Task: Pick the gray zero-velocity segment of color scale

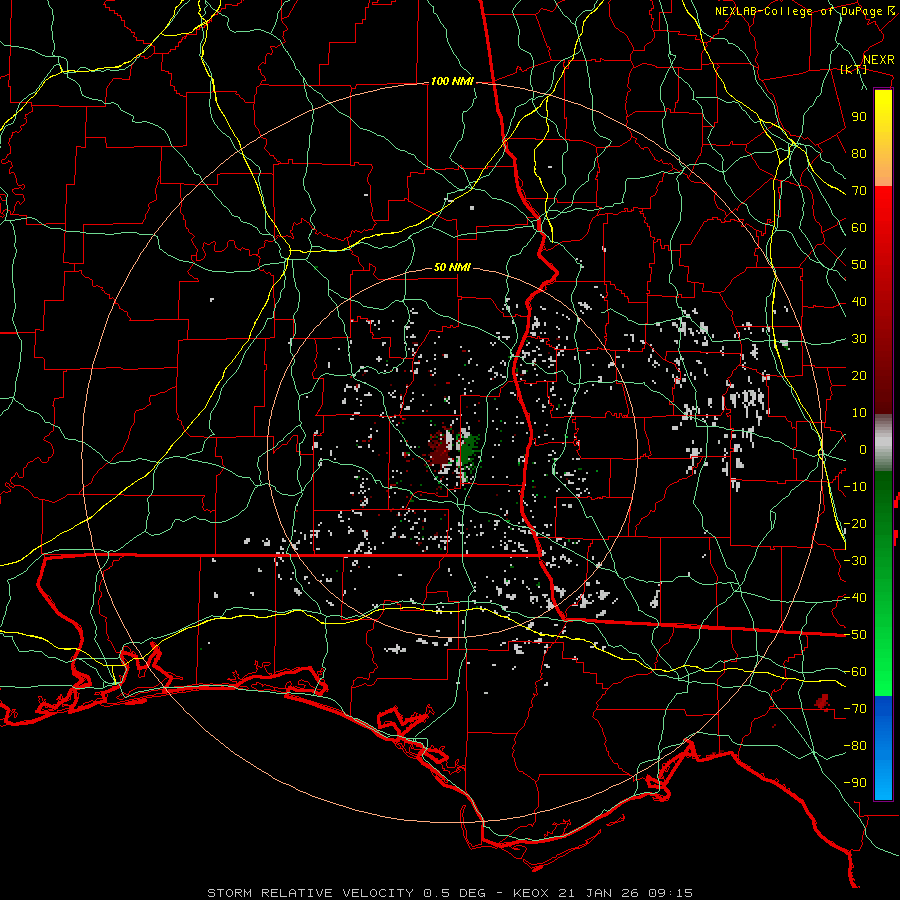Action: pos(883,443)
